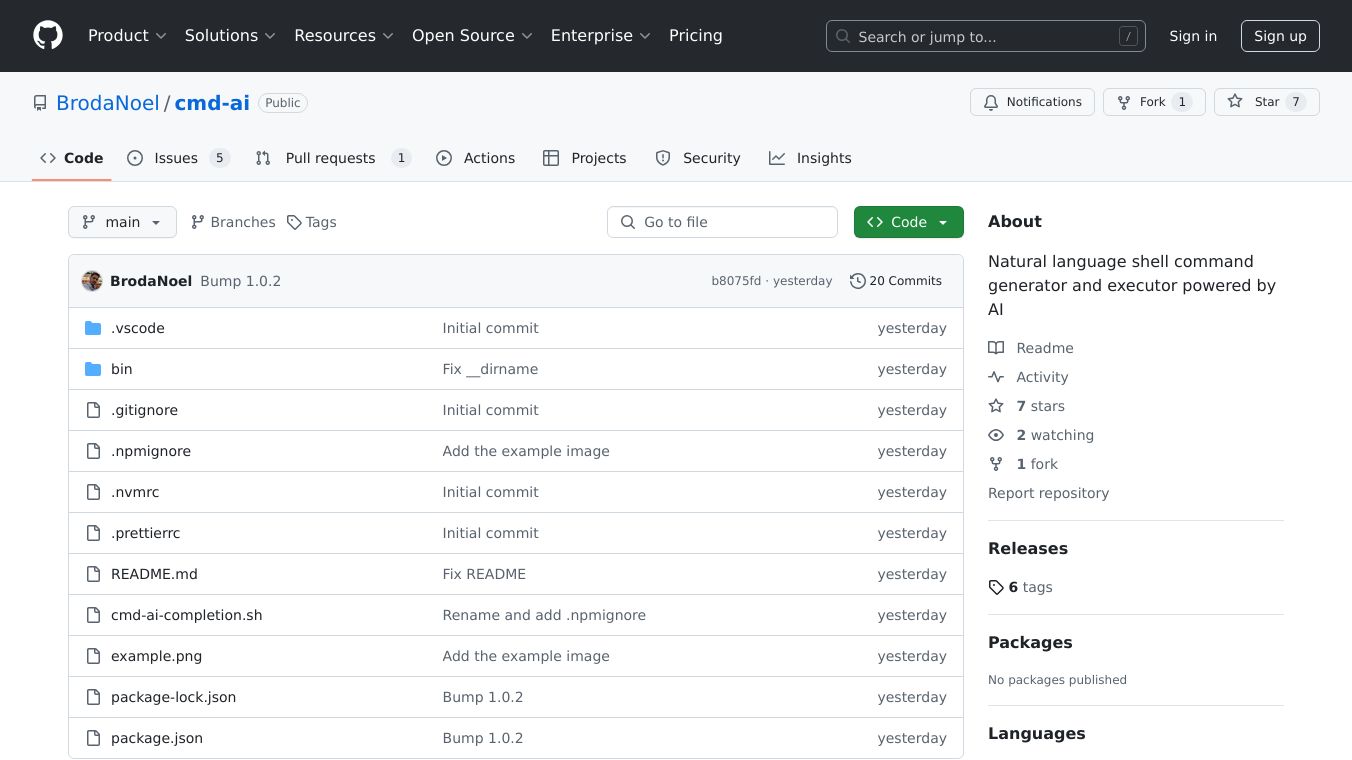Image resolution: width=1352 pixels, height=760 pixels.
Task: Open the Tags list
Action: [311, 222]
